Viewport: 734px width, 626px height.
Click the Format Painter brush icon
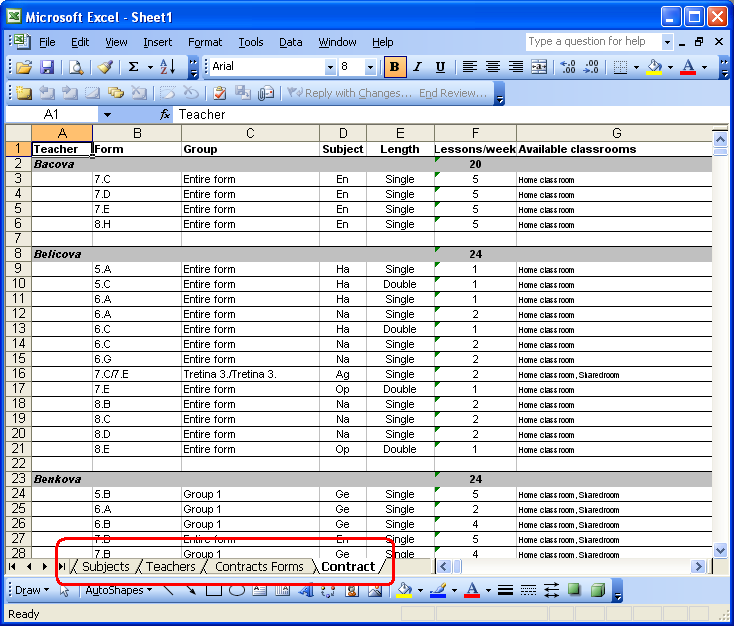[105, 67]
